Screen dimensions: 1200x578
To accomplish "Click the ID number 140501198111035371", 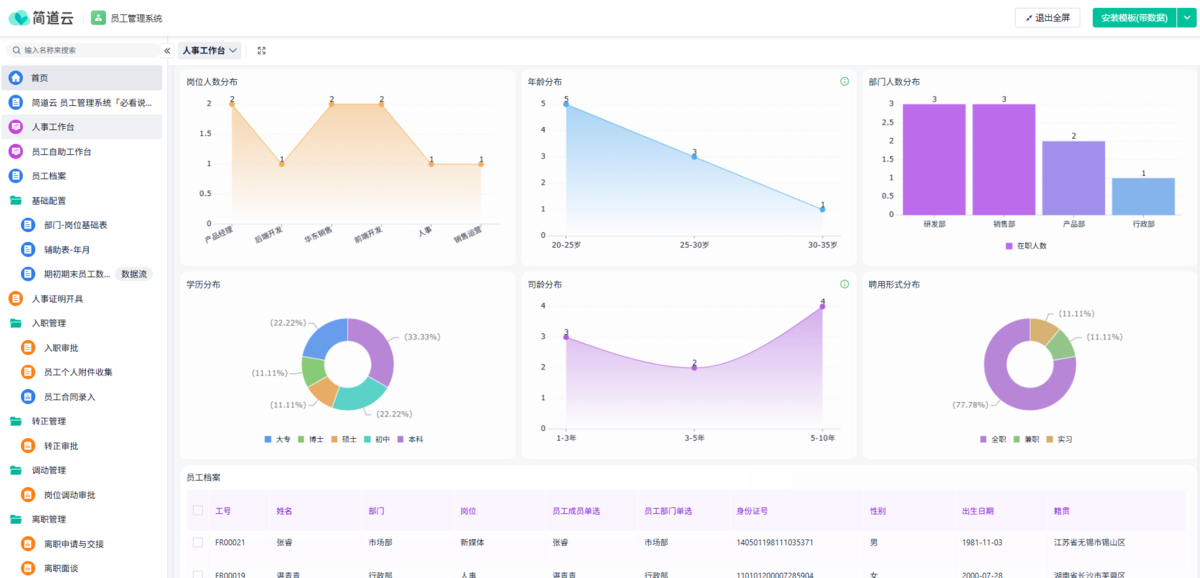I will [775, 543].
